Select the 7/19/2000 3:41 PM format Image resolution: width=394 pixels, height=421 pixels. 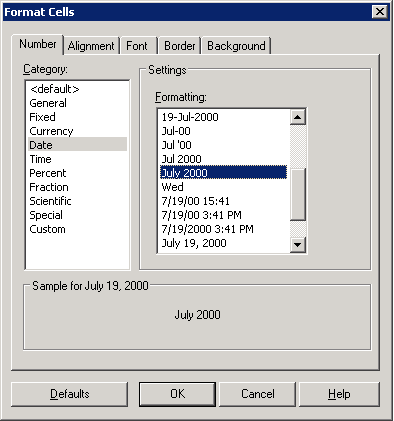pyautogui.click(x=223, y=229)
